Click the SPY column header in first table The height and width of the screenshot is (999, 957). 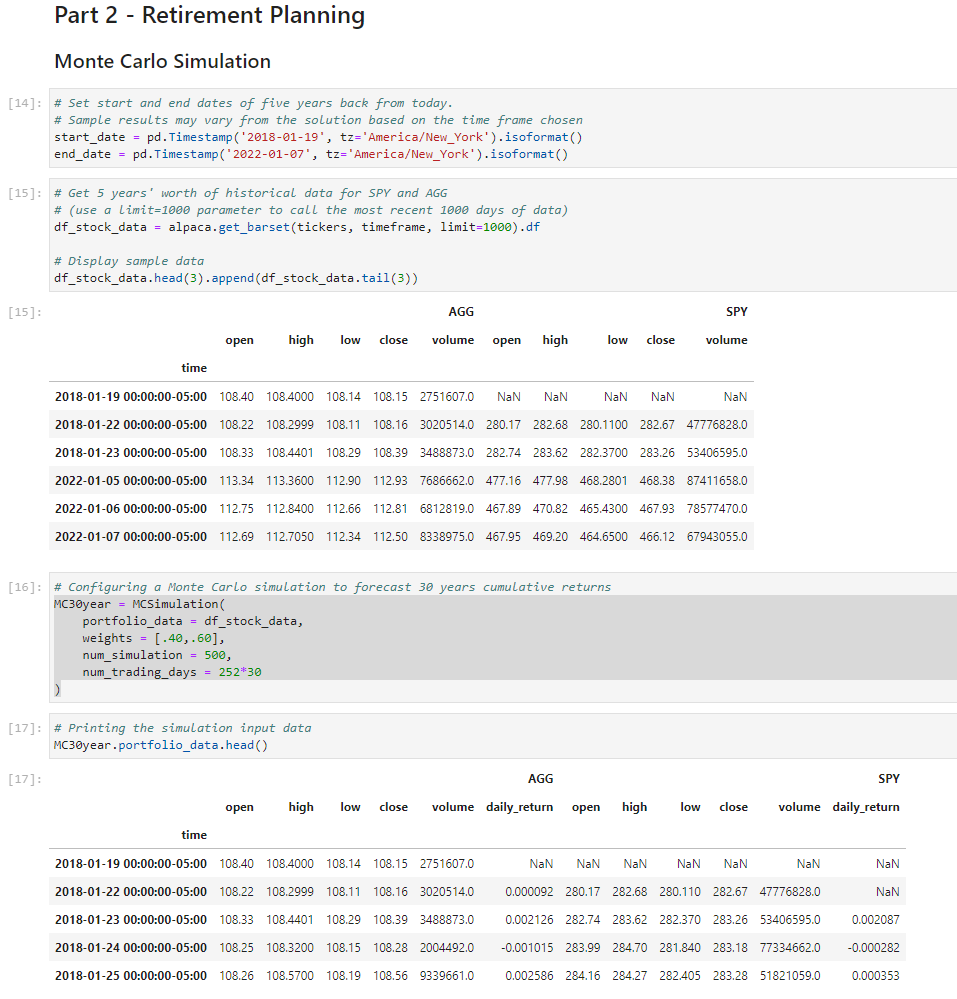(736, 311)
